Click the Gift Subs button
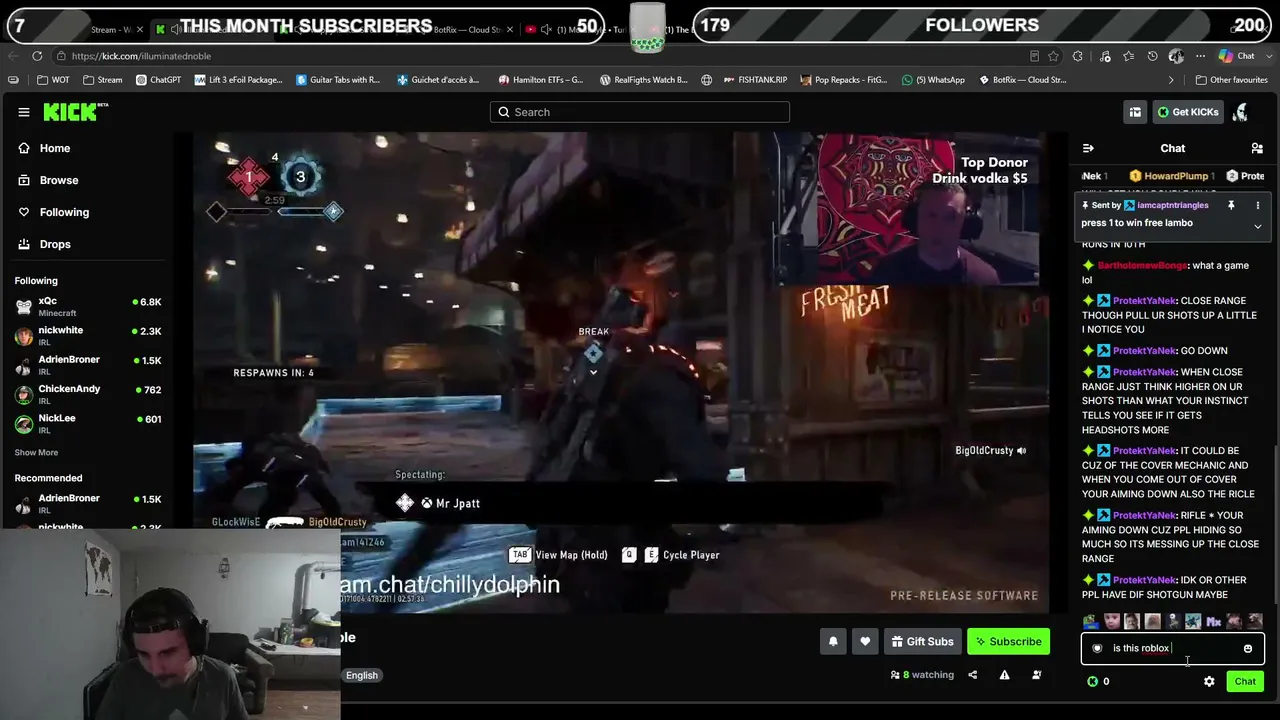Image resolution: width=1280 pixels, height=720 pixels. pos(921,642)
